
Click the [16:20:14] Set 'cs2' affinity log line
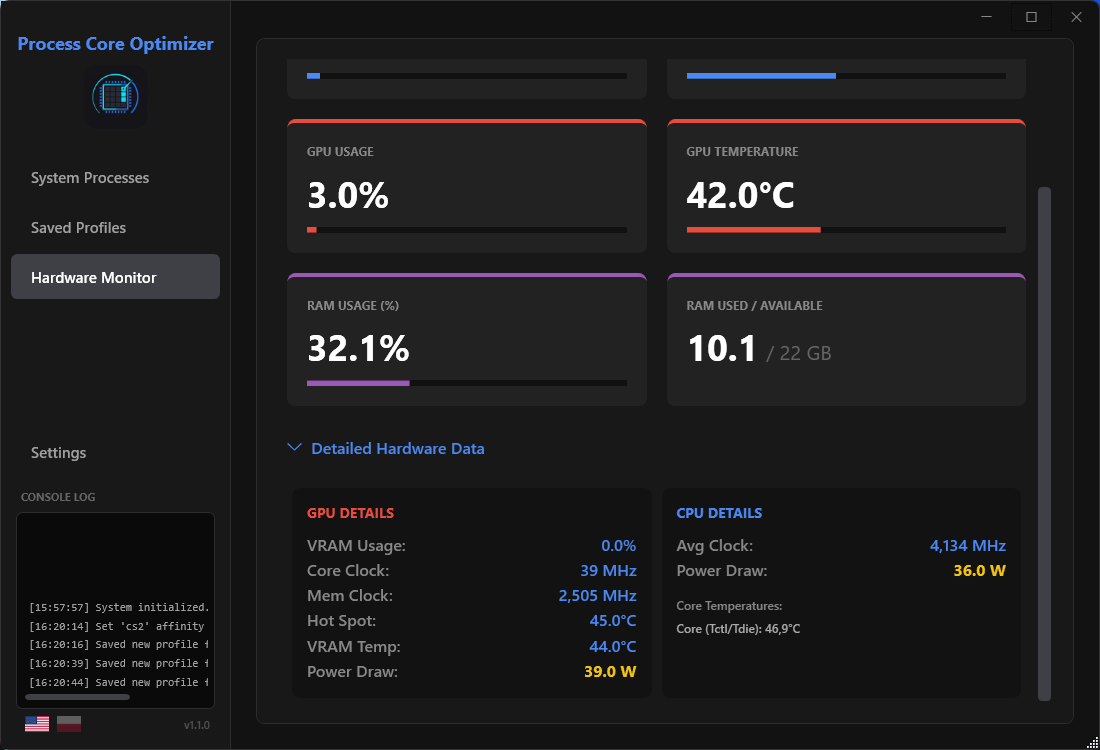[116, 626]
